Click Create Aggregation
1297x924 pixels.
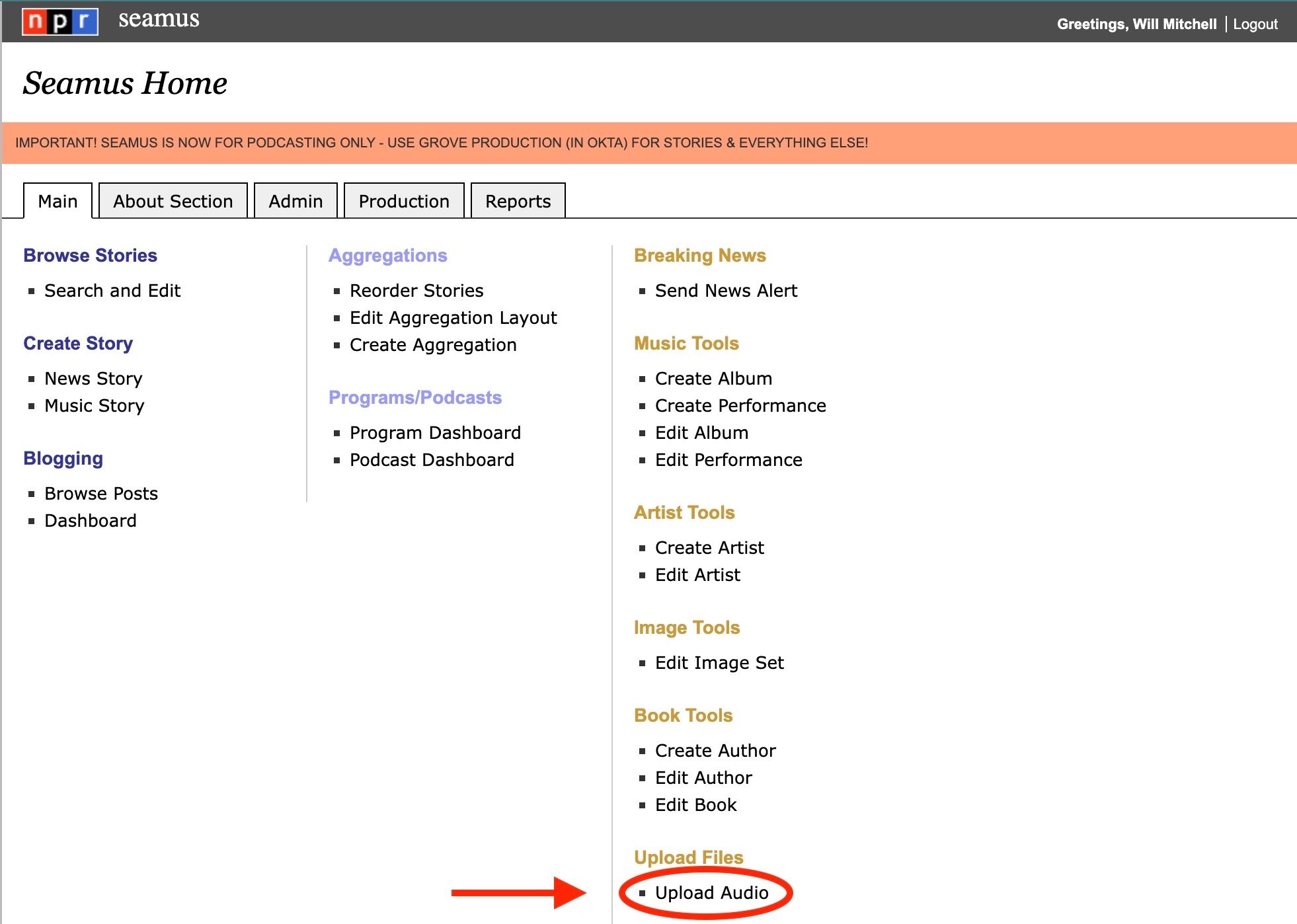(x=433, y=345)
